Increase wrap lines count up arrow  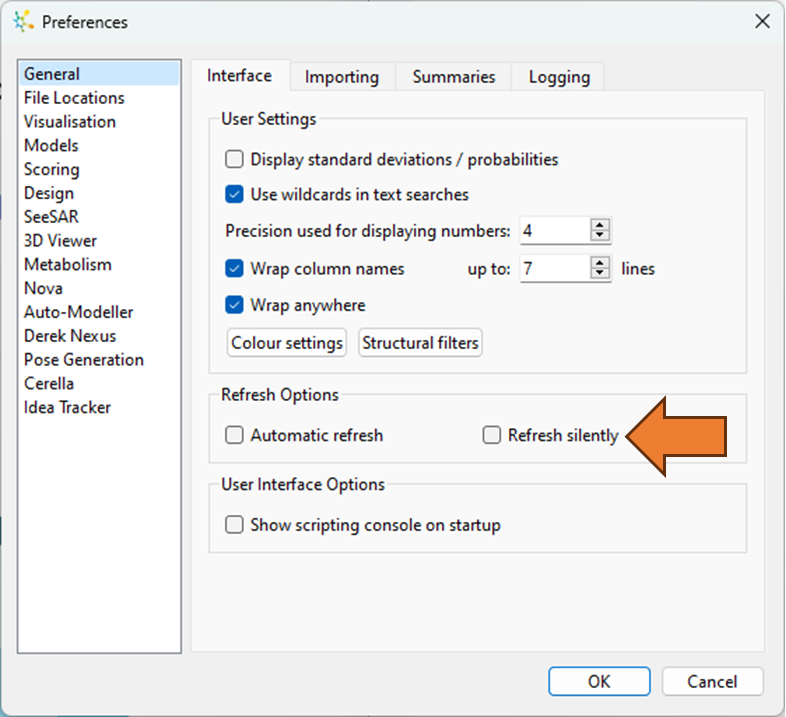pos(600,263)
